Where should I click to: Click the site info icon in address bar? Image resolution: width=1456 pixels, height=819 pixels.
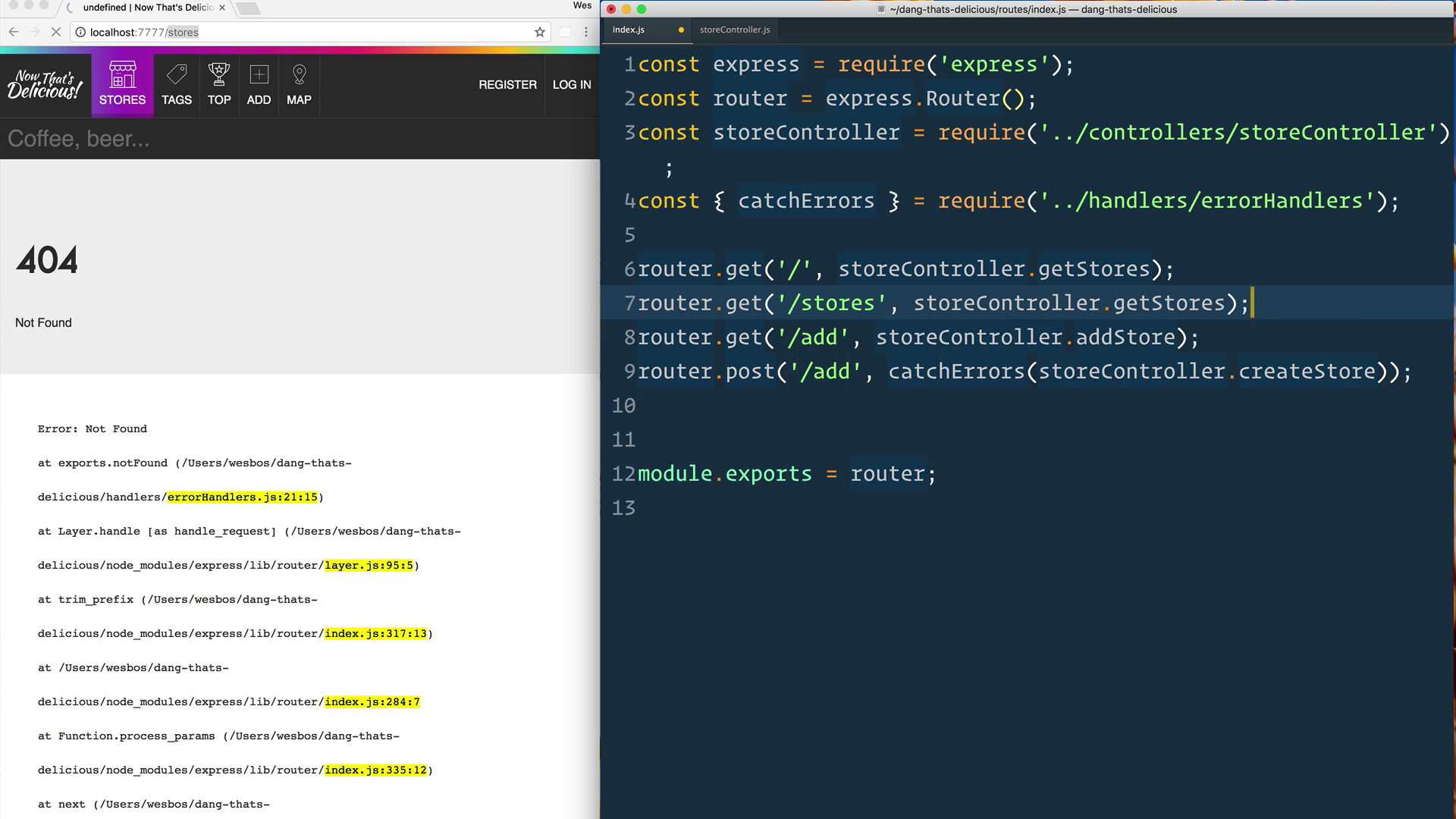coord(80,32)
